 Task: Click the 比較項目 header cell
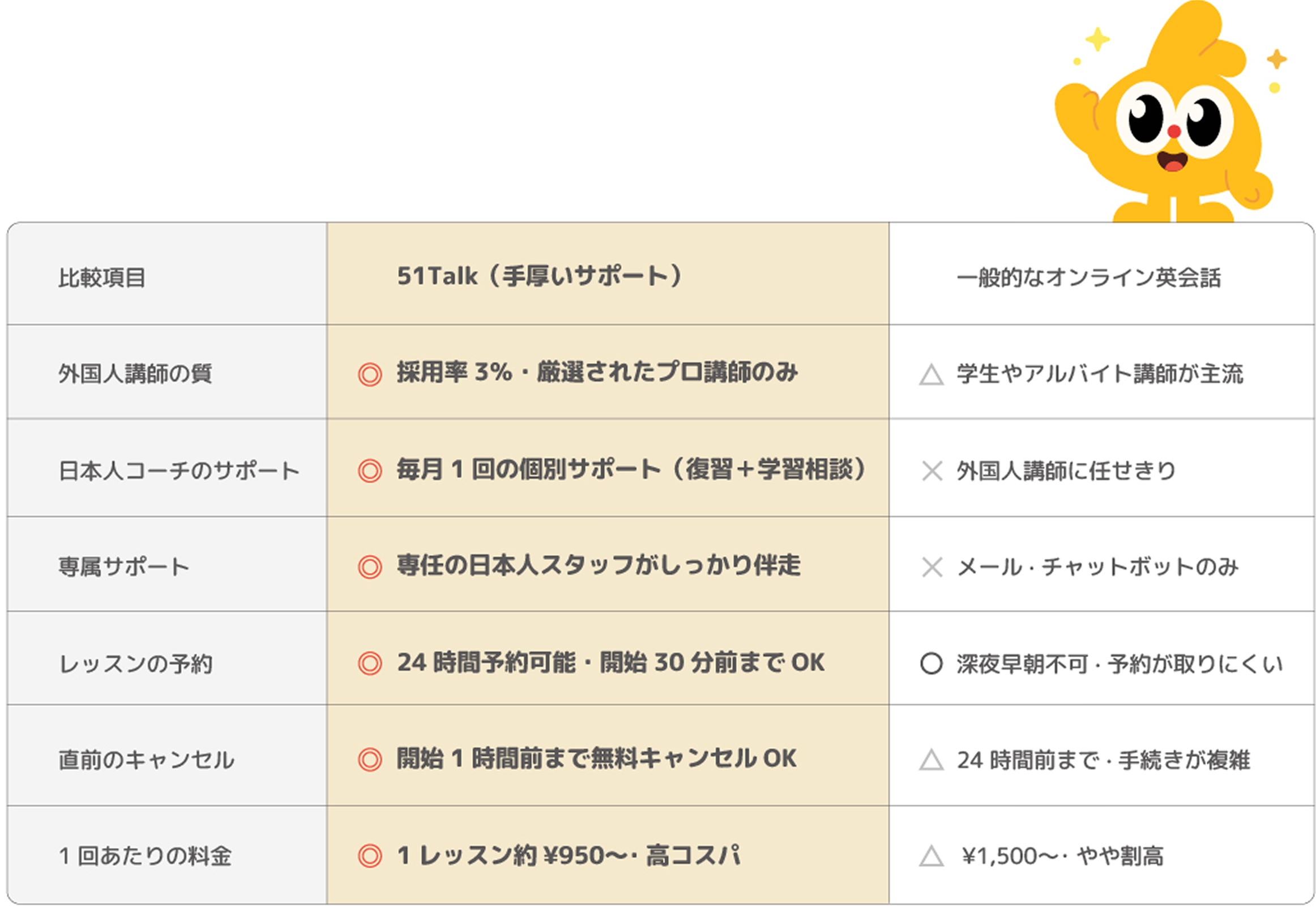point(102,278)
